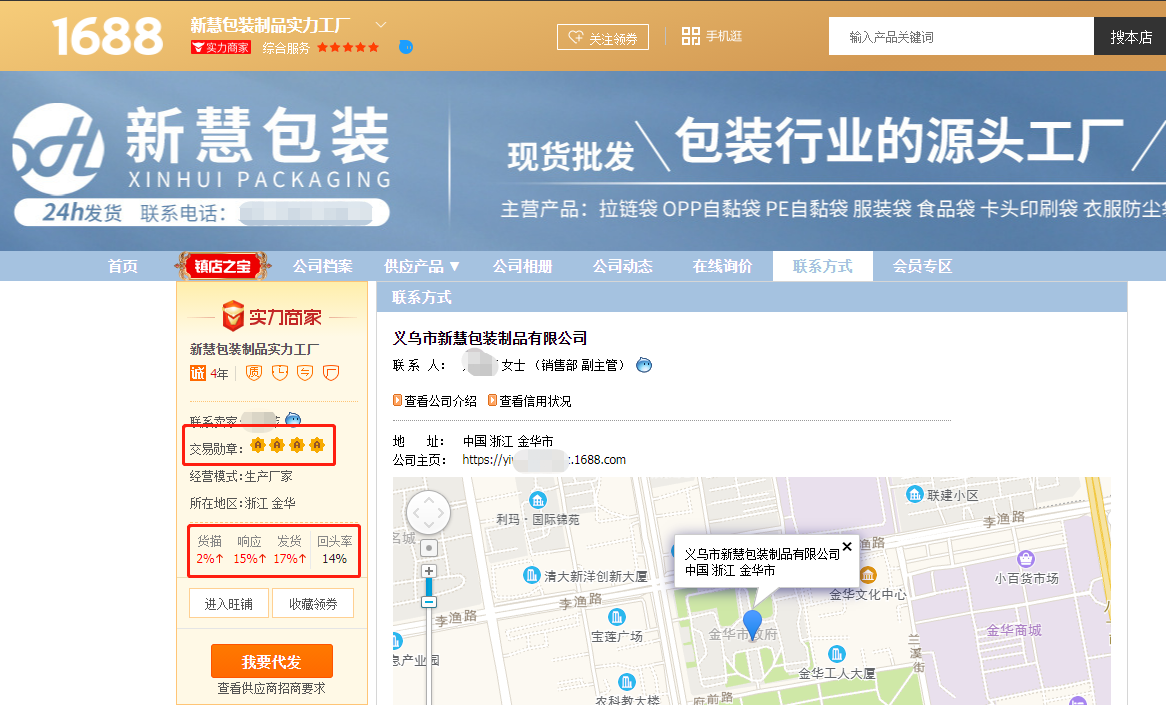
Task: Click the 宝莲广场 map marker icon
Action: [616, 617]
